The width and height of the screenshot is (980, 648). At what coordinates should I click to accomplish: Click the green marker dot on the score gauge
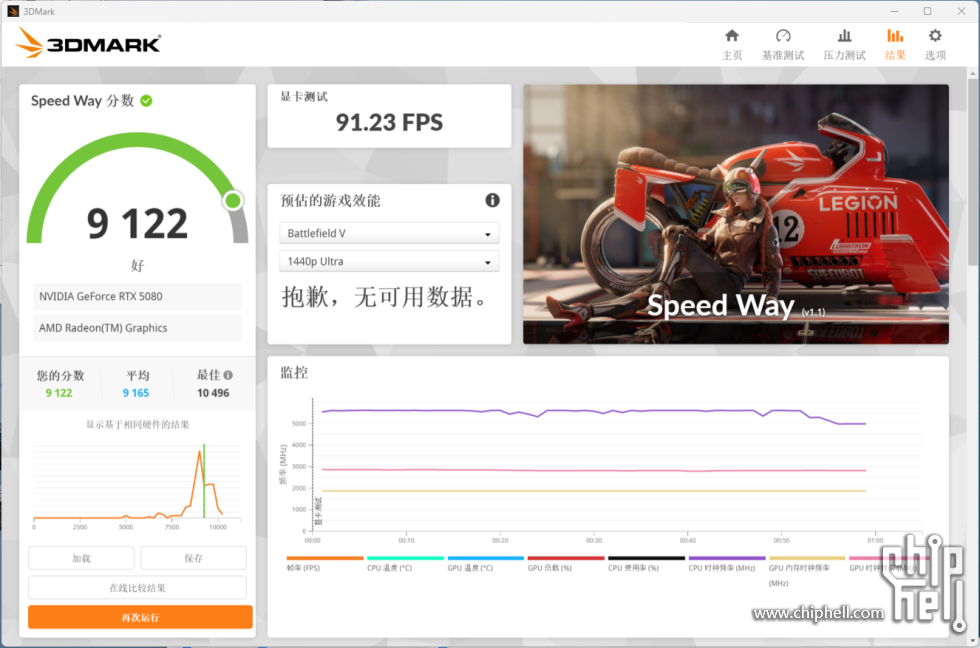233,201
